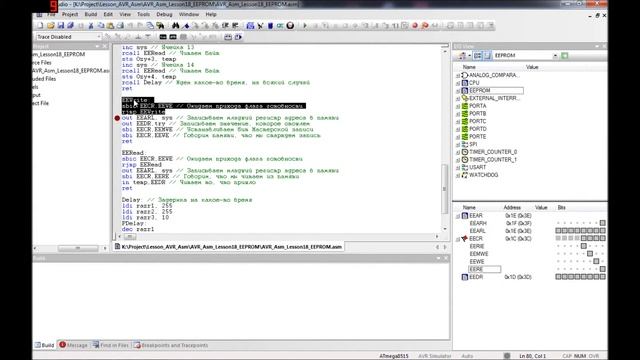This screenshot has height=360, width=640.
Task: Click the Project panel horizontal scrollbar
Action: (x=78, y=248)
